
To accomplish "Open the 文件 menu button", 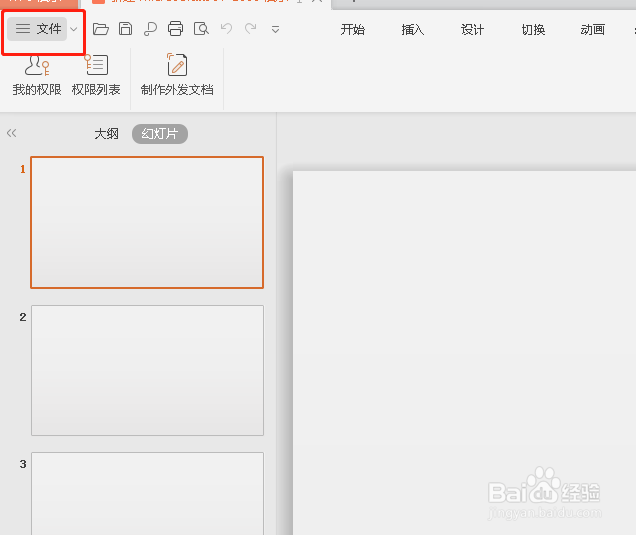I will 37,29.
